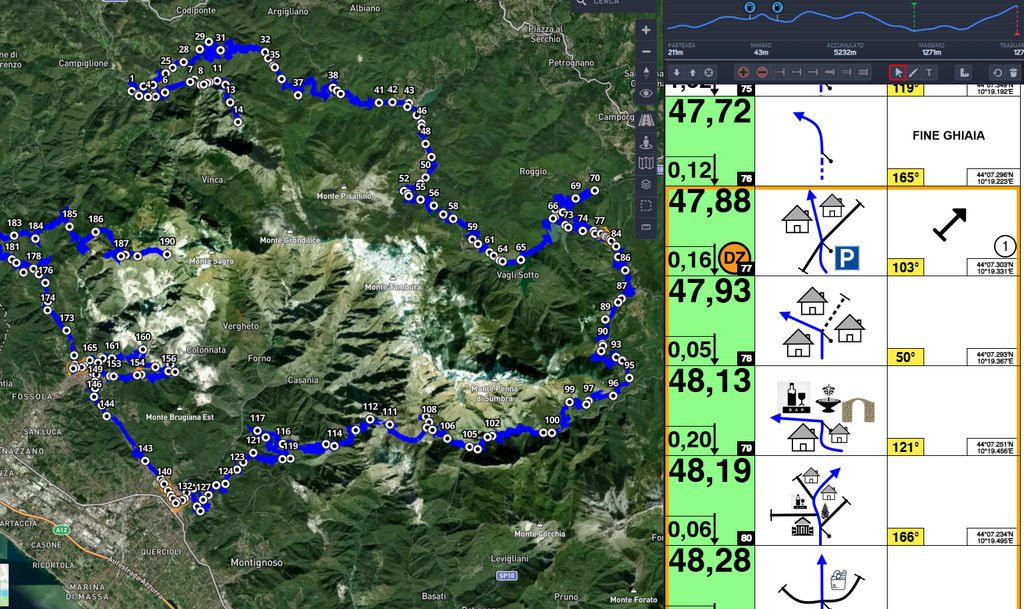Click waypoint 37 on the map
The height and width of the screenshot is (609, 1024).
tap(298, 95)
